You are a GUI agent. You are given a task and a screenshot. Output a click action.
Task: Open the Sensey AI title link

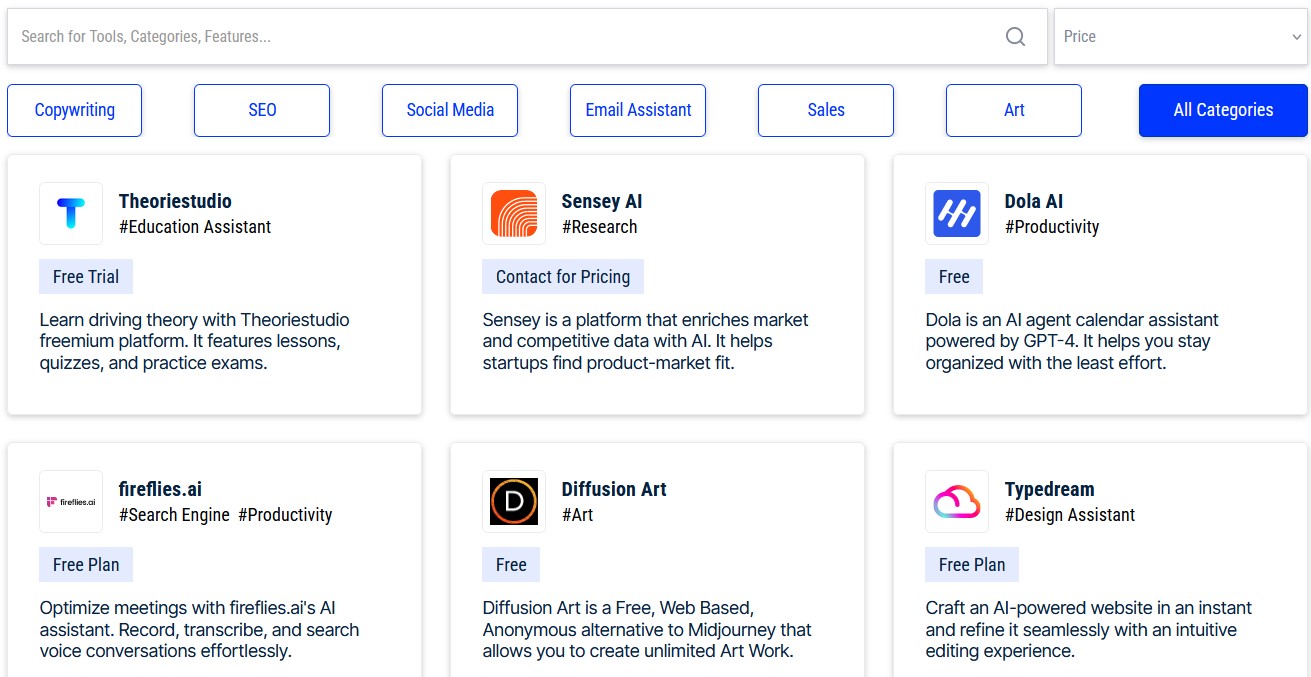point(602,201)
